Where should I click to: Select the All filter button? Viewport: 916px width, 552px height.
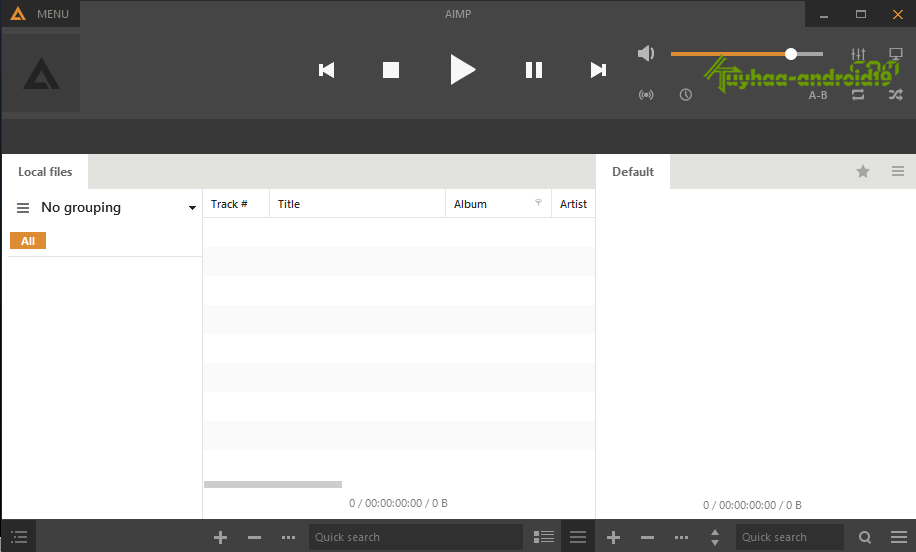point(27,241)
